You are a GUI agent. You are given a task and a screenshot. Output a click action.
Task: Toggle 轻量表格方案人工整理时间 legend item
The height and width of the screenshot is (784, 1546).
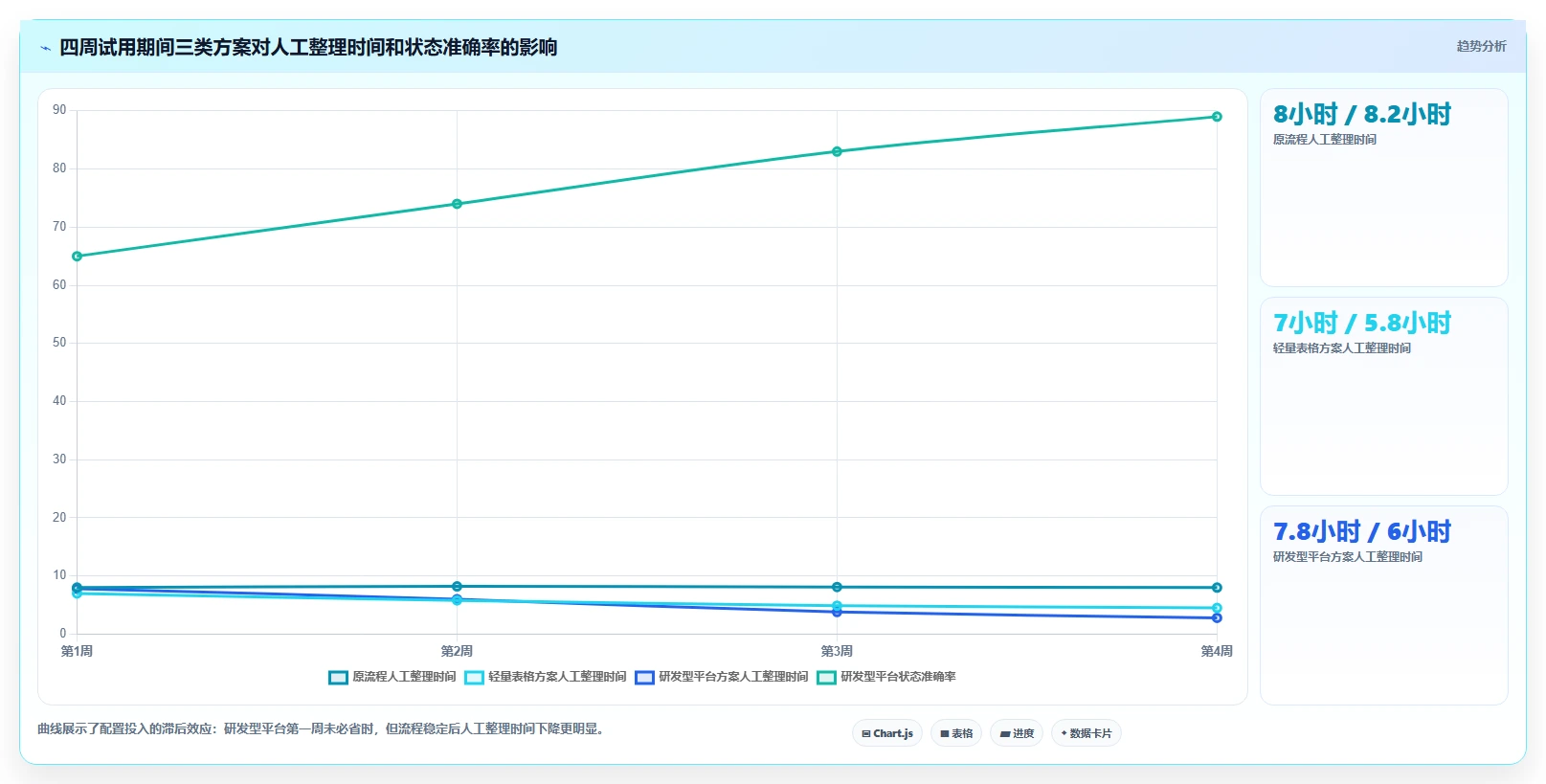coord(546,677)
